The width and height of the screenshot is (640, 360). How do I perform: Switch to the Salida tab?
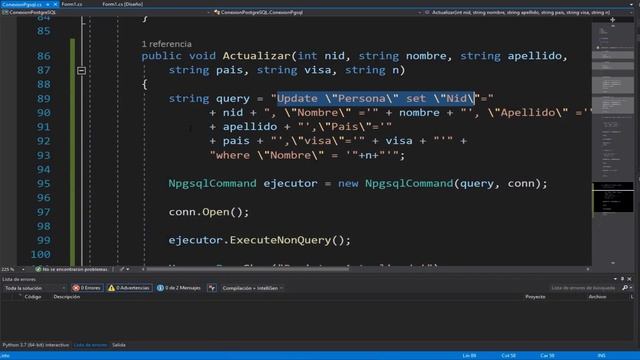[x=119, y=345]
